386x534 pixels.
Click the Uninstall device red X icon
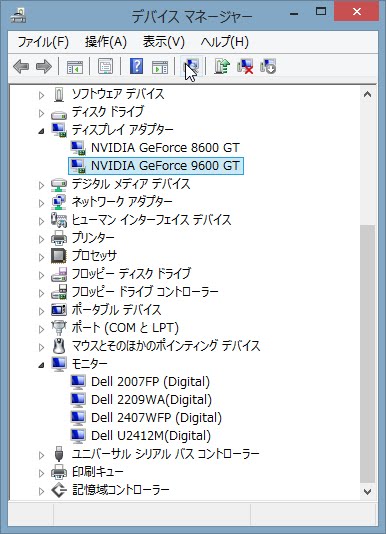[245, 66]
